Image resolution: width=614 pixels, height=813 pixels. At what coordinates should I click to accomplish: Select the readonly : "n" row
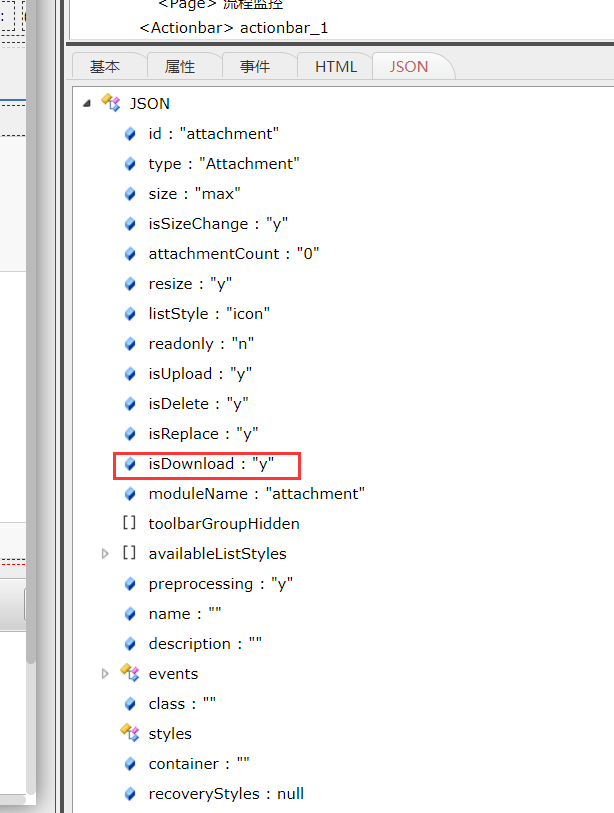201,344
